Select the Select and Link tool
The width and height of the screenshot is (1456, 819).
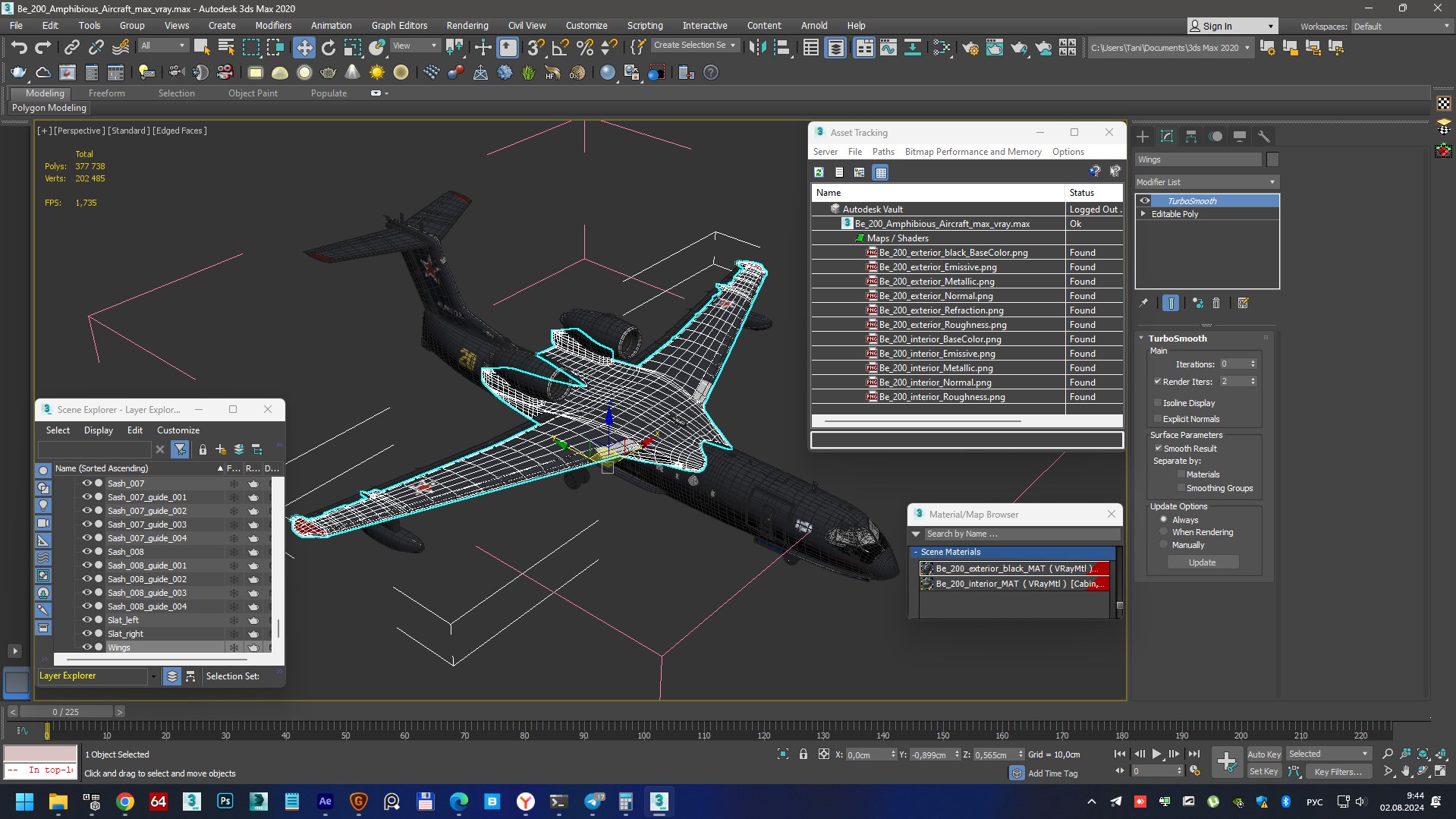tap(71, 48)
